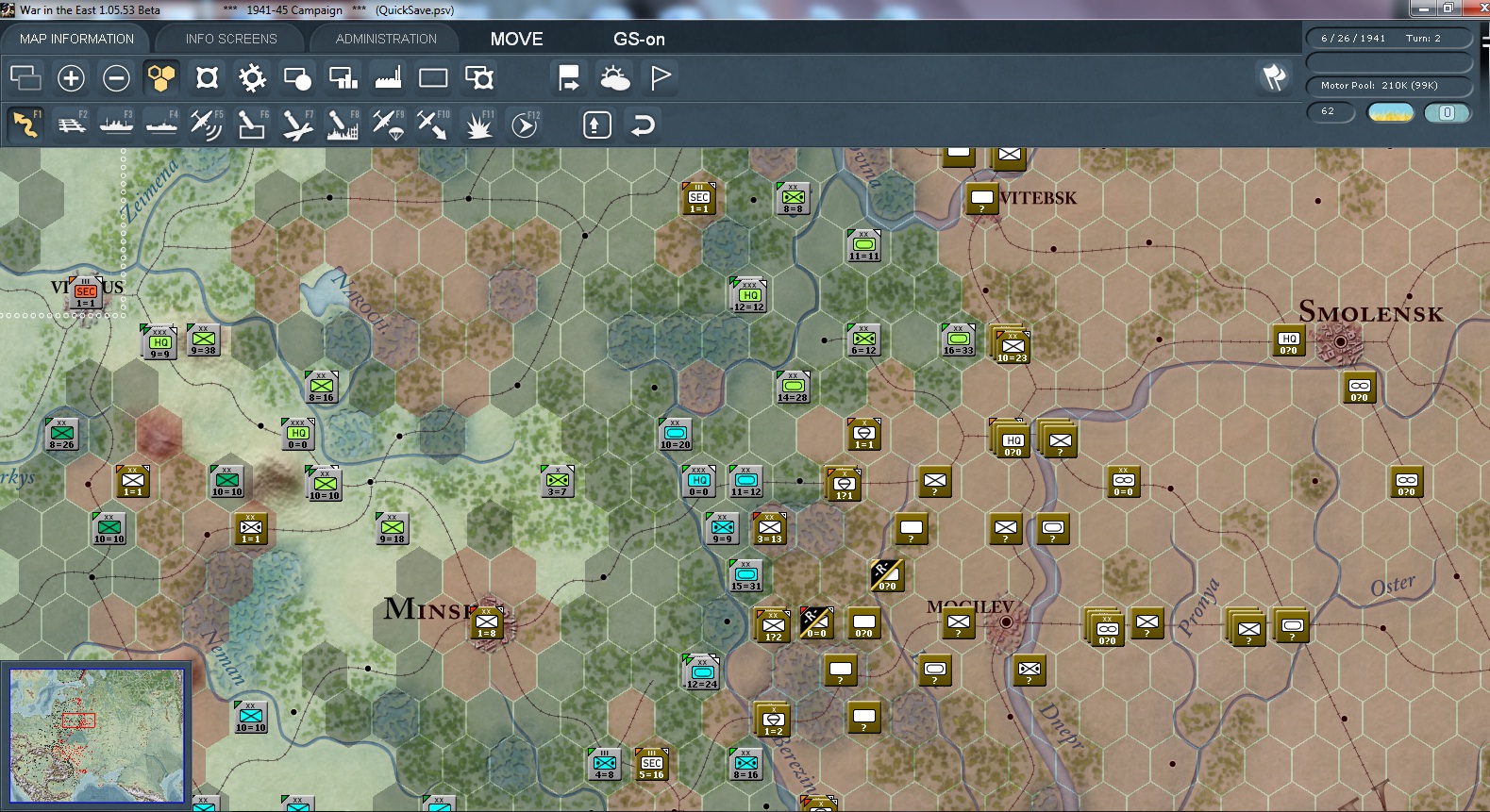
Task: Click the F11 explosion icon
Action: [478, 124]
